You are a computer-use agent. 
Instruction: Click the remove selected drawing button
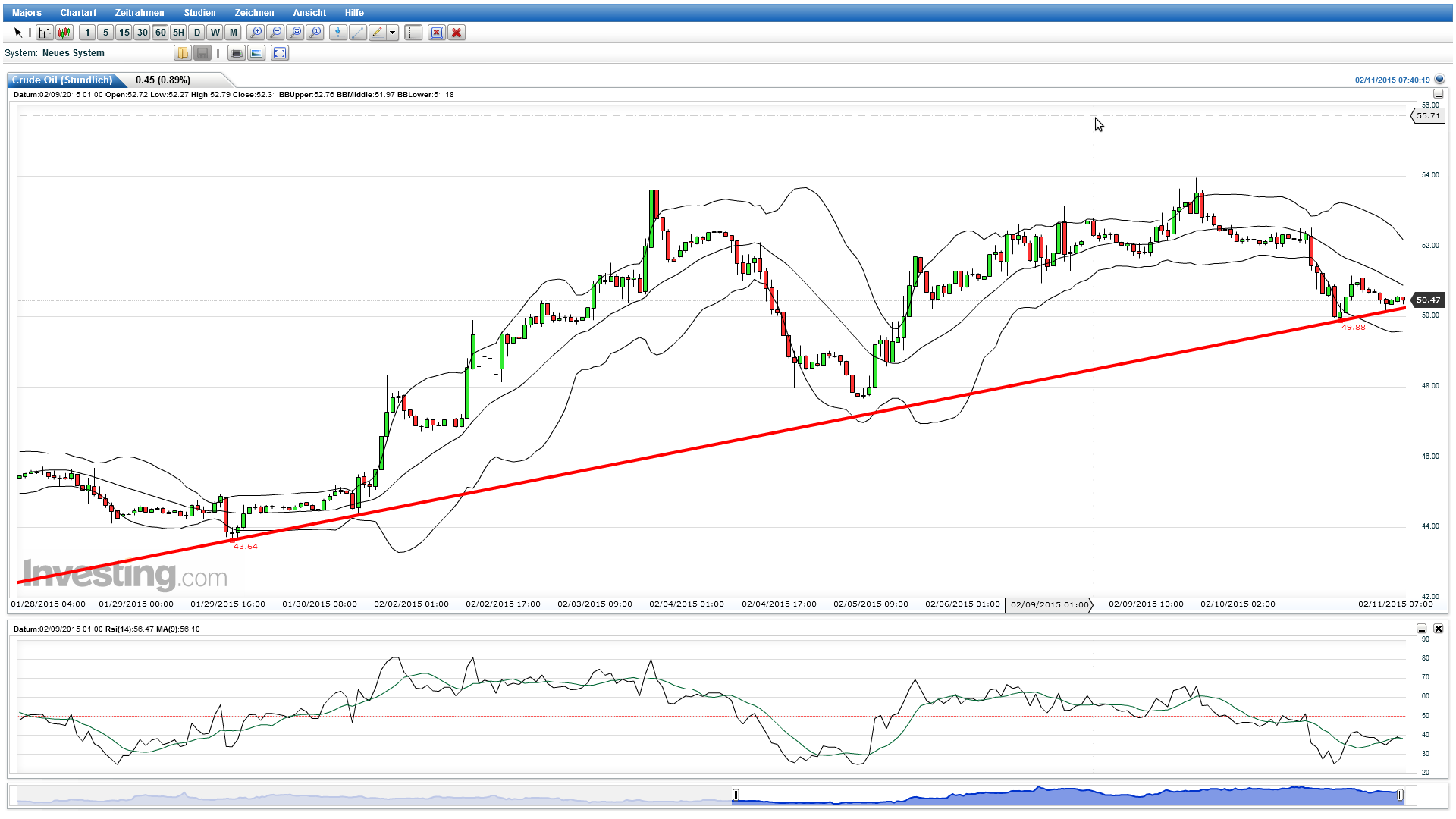pos(437,33)
